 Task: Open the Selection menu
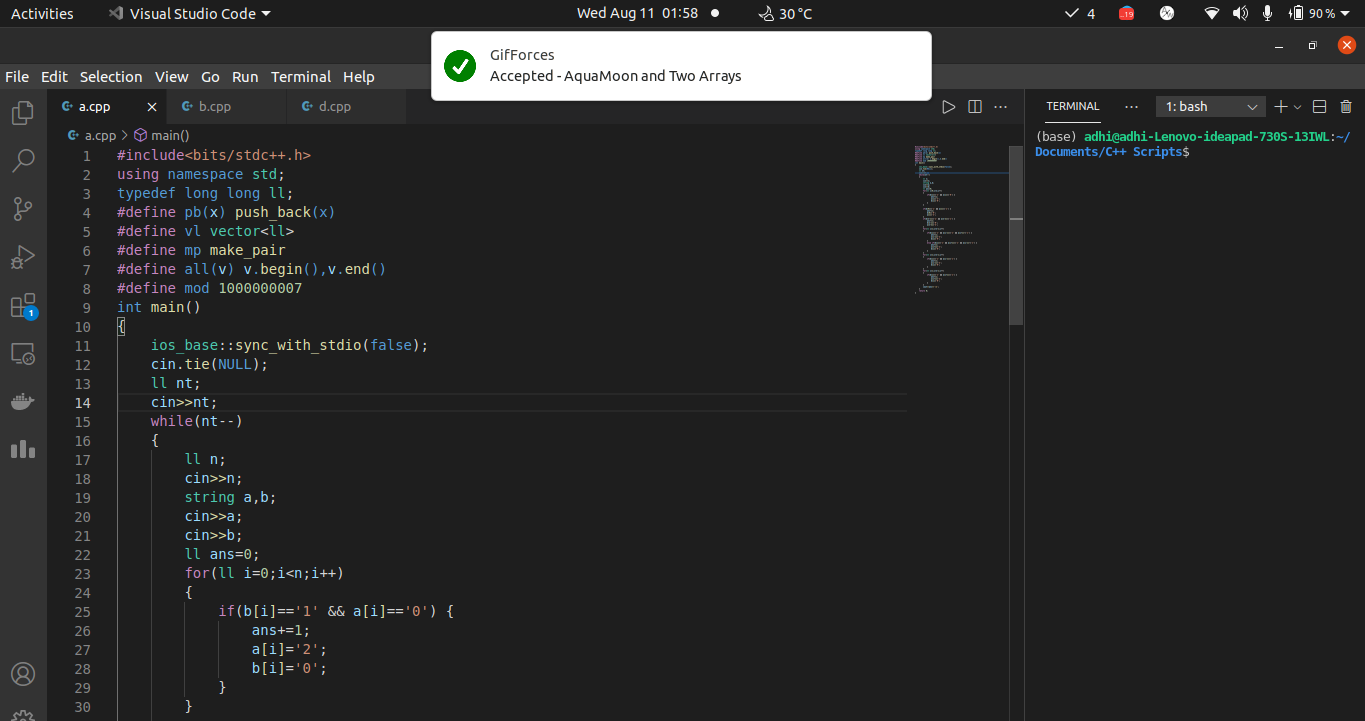coord(111,77)
